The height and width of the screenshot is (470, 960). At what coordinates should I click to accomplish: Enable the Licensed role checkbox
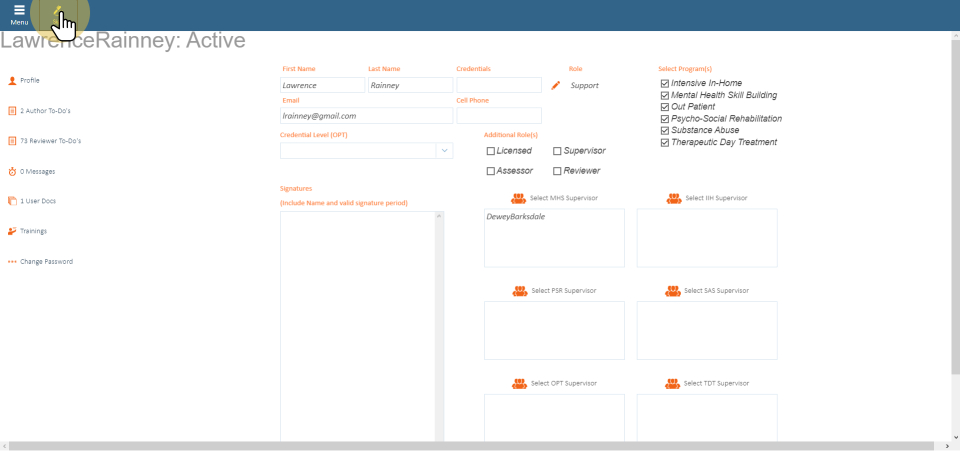(491, 151)
